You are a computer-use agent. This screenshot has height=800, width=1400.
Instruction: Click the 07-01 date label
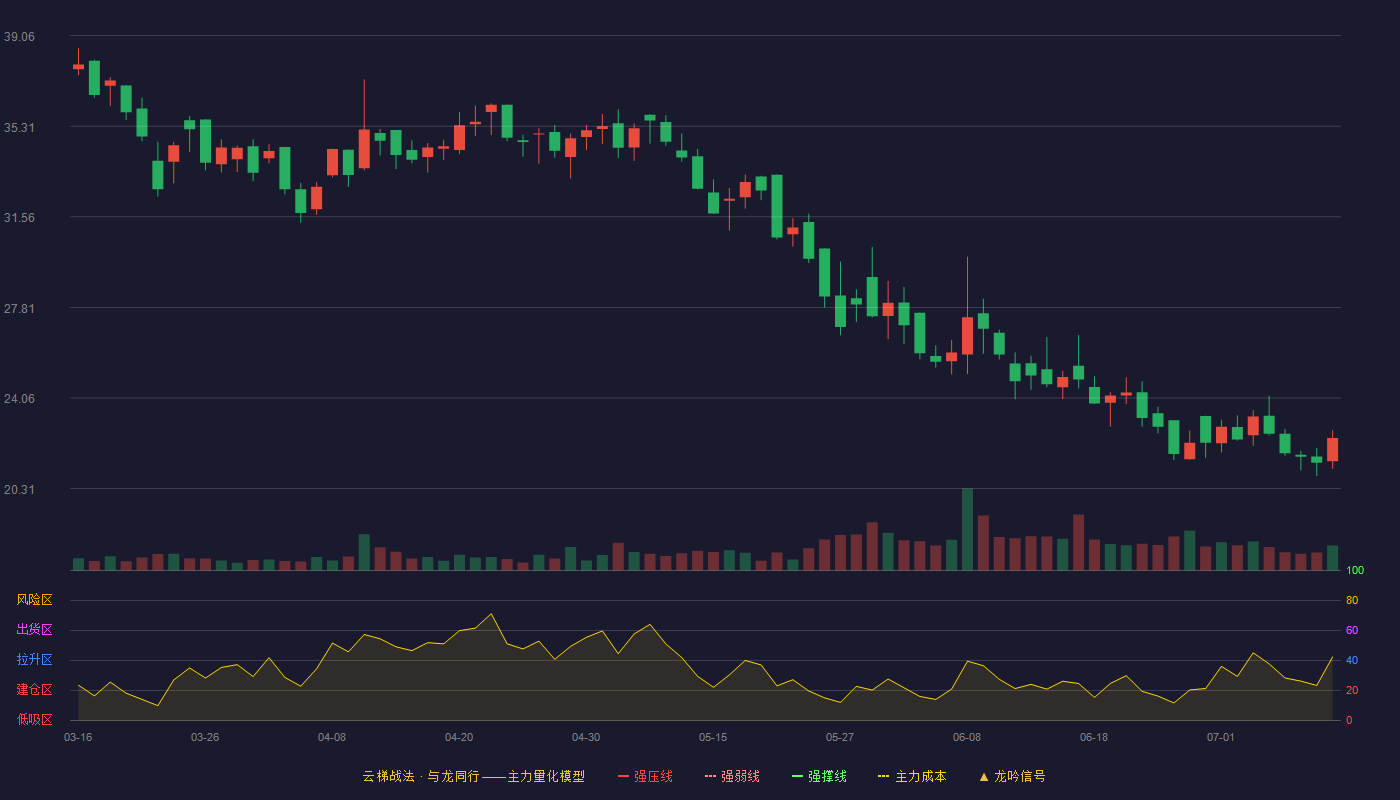click(x=1221, y=737)
